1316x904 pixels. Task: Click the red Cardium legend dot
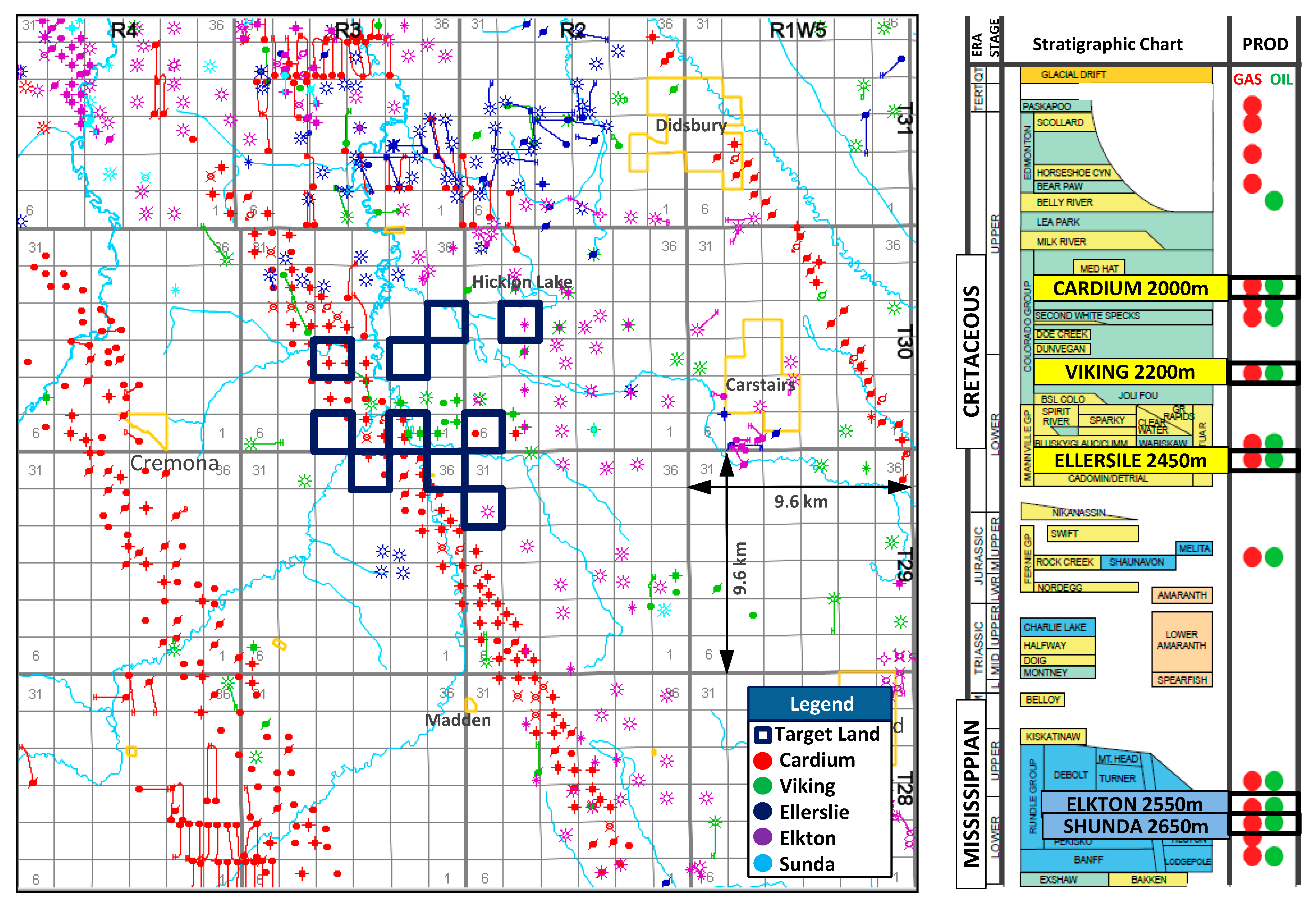pyautogui.click(x=763, y=761)
